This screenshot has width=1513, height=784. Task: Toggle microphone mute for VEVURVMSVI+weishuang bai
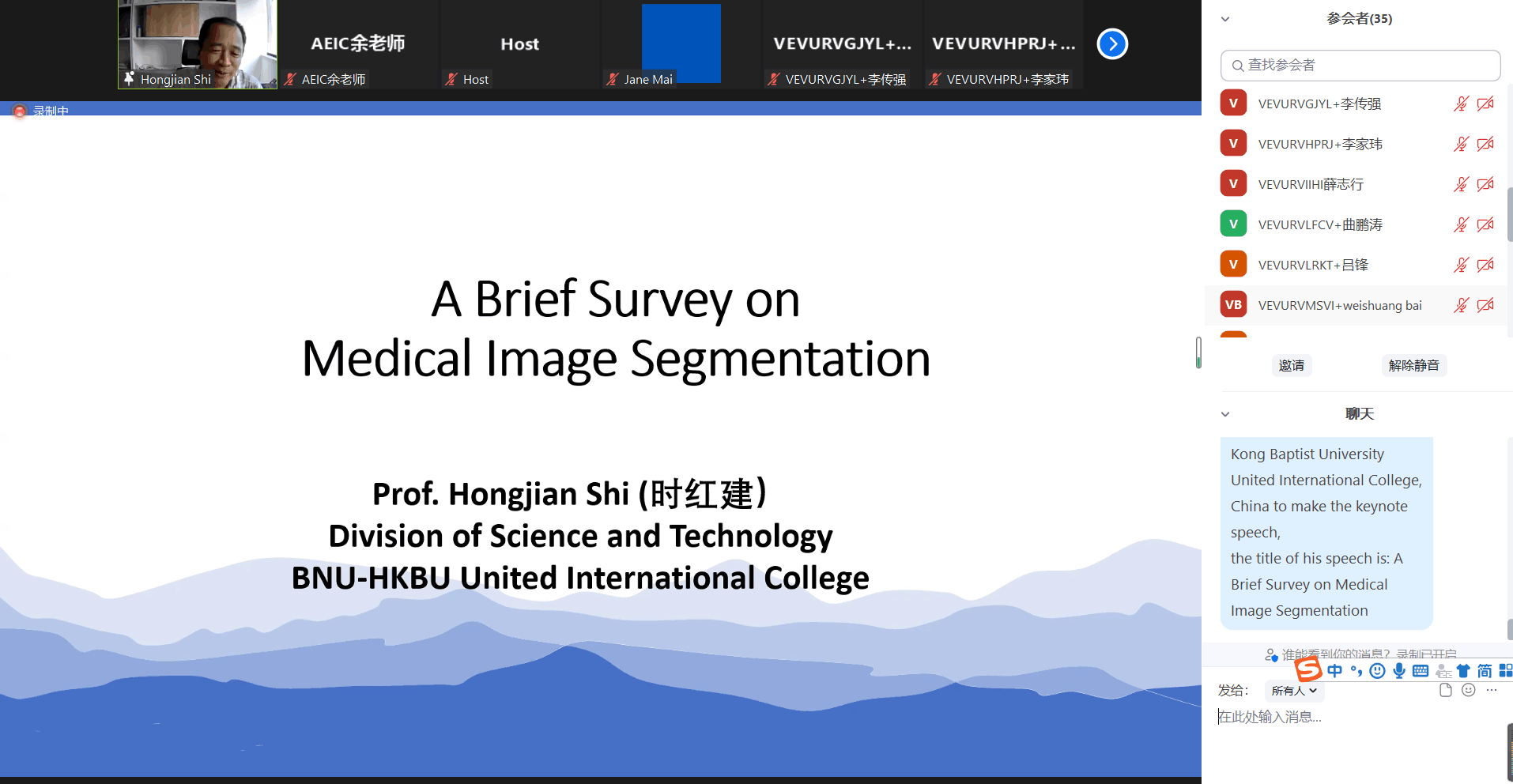coord(1461,305)
